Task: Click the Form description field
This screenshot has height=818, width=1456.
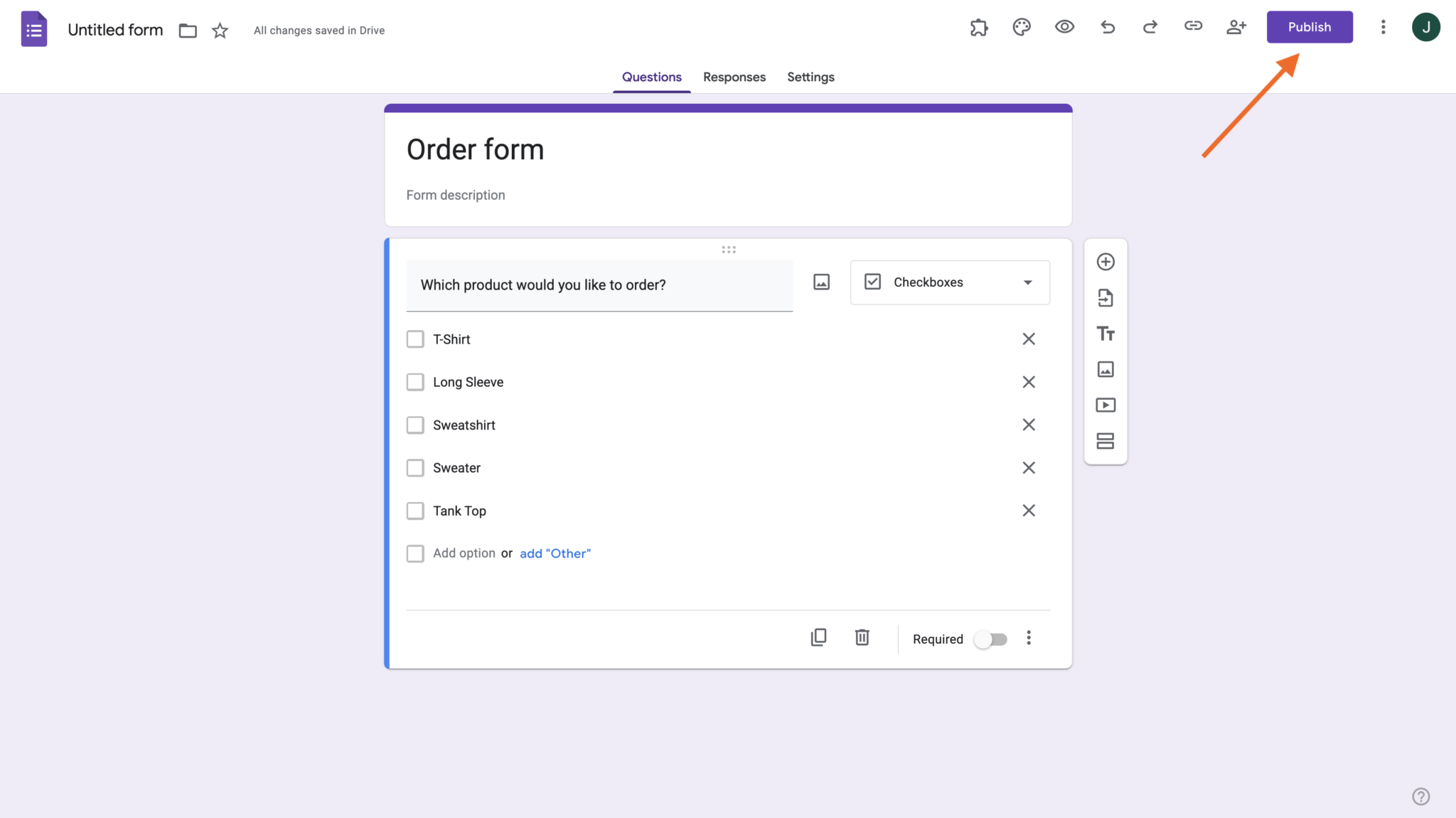Action: point(455,195)
